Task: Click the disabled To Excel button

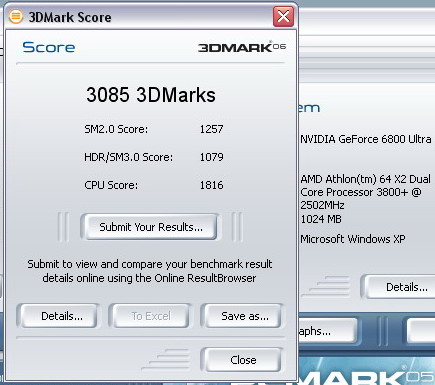Action: tap(151, 316)
